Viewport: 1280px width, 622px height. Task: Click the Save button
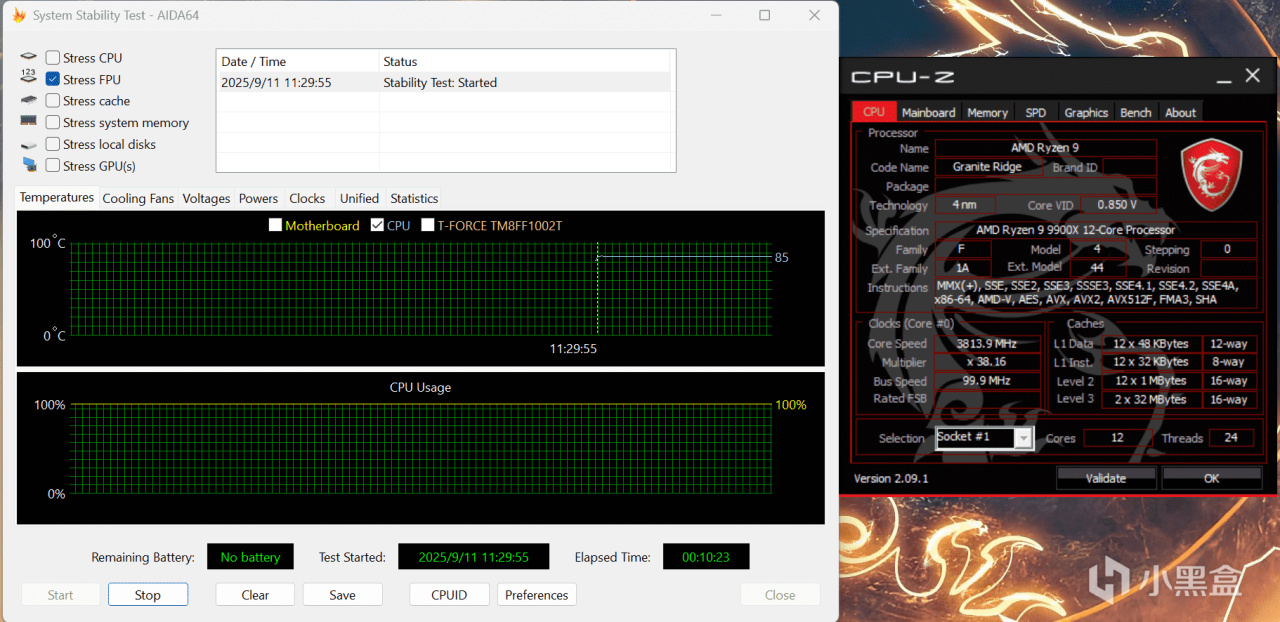(342, 595)
